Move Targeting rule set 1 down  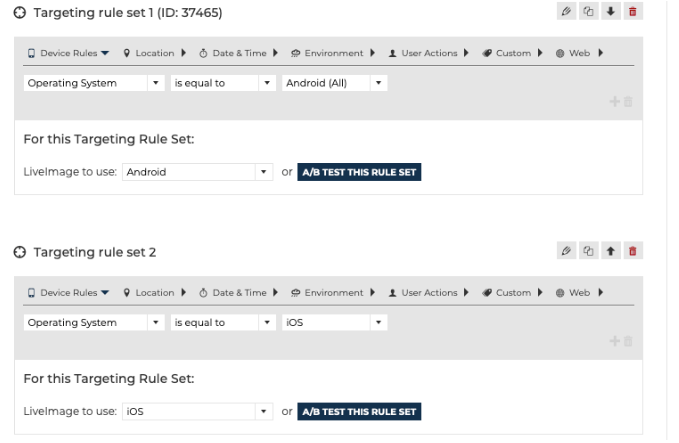click(611, 11)
